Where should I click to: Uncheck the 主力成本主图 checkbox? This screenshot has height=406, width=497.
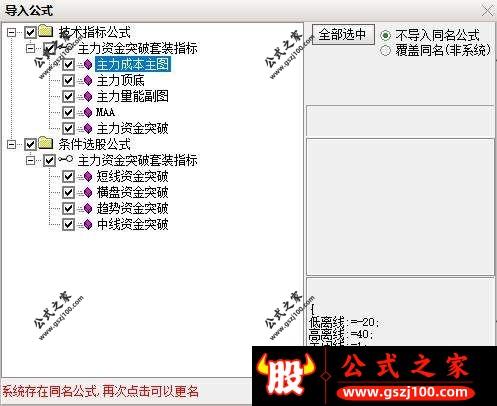click(68, 64)
